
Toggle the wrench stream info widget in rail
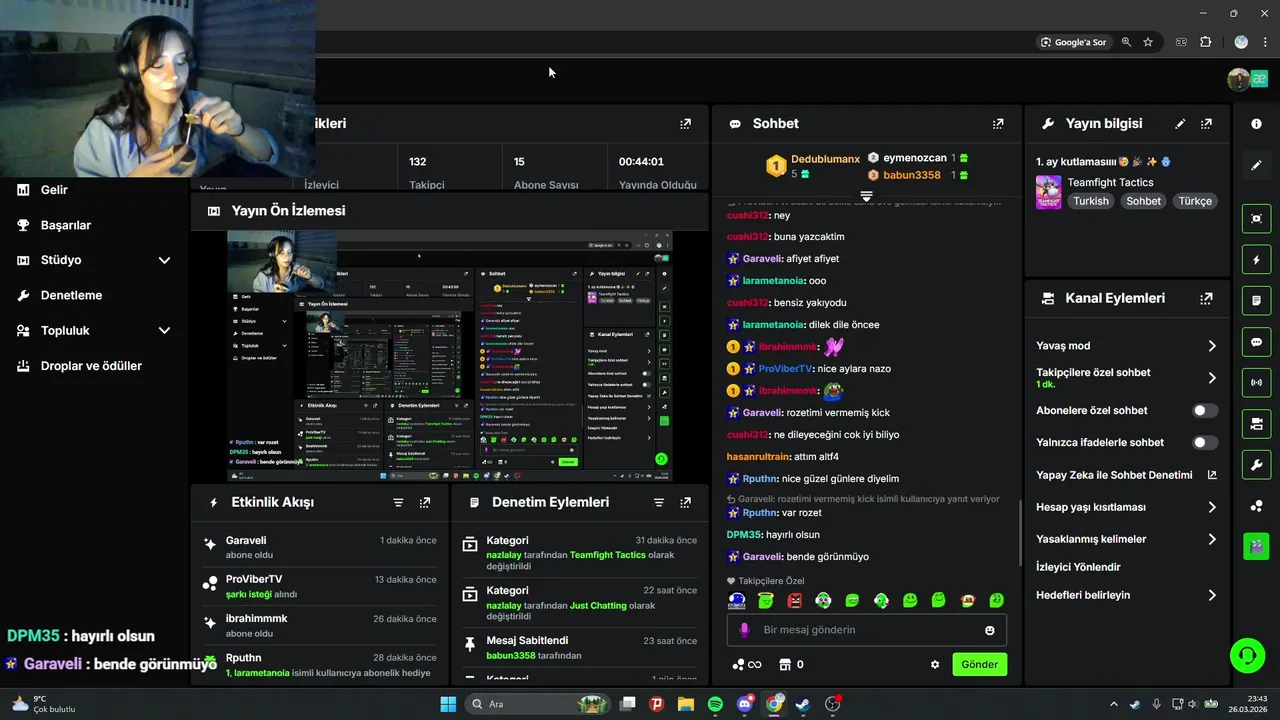pos(1256,465)
